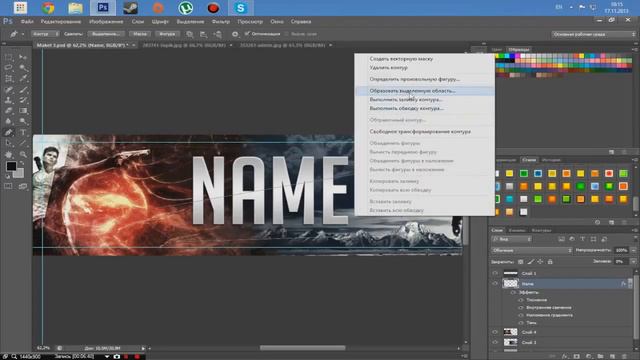The height and width of the screenshot is (360, 640).
Task: Select the Zoom tool in toolbox
Action: [23, 154]
